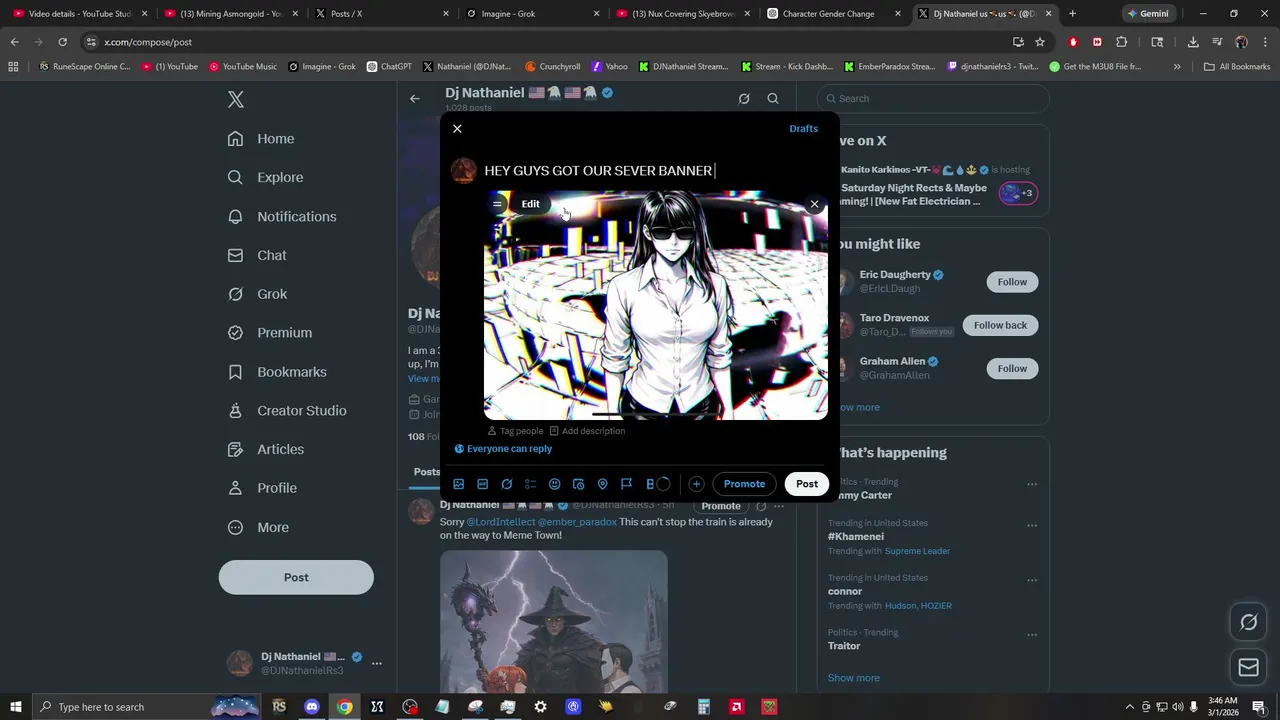1280x720 pixels.
Task: Open Grok enhance icon in composer
Action: (507, 484)
